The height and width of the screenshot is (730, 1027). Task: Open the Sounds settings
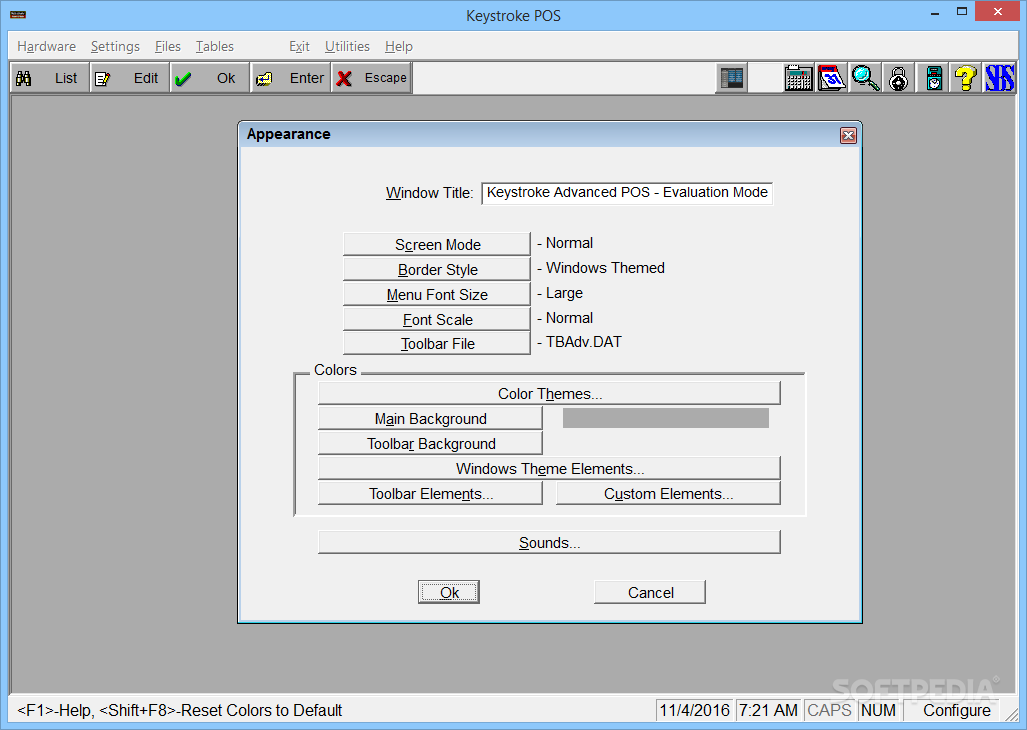coord(550,542)
